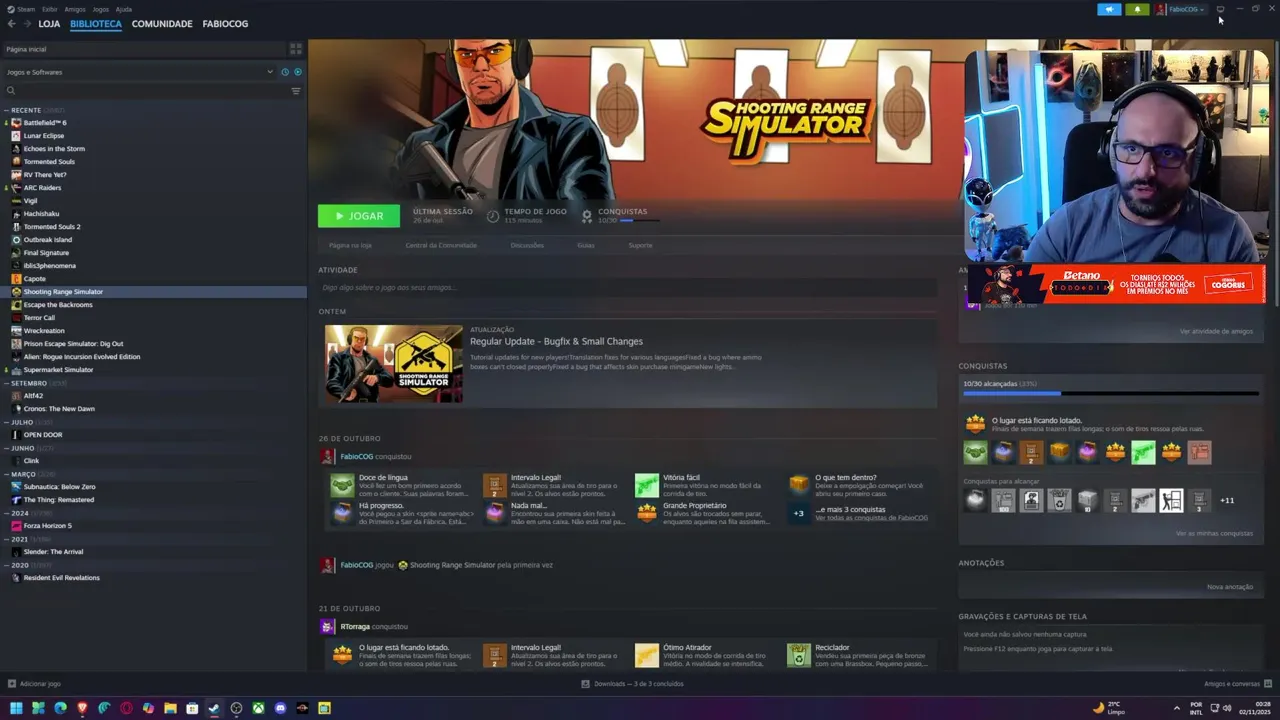Open Ver as minhas conquistas link
The image size is (1280, 720).
pos(1214,533)
